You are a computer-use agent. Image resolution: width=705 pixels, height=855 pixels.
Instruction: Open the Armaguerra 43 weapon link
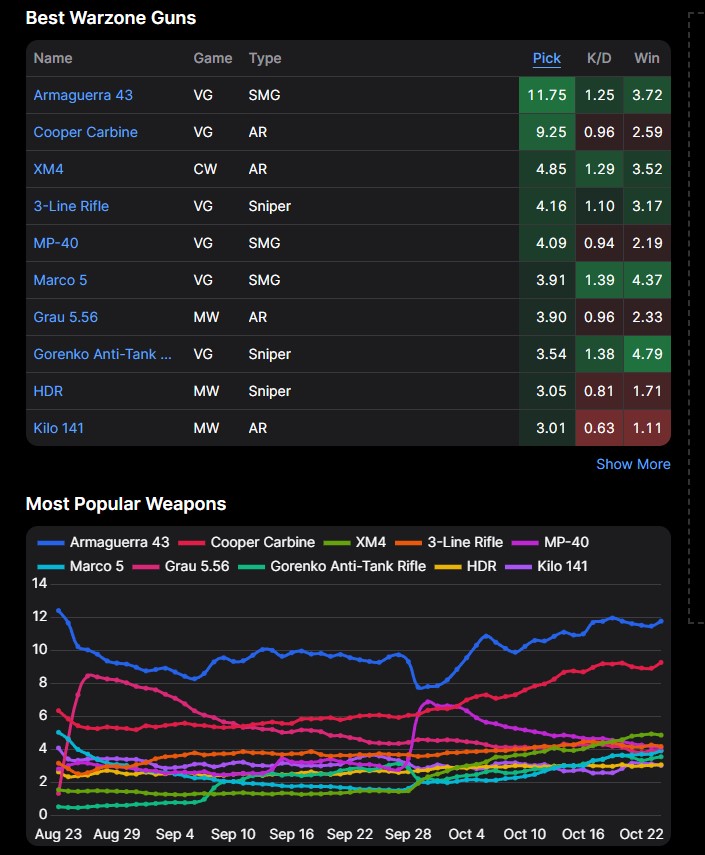tap(83, 95)
